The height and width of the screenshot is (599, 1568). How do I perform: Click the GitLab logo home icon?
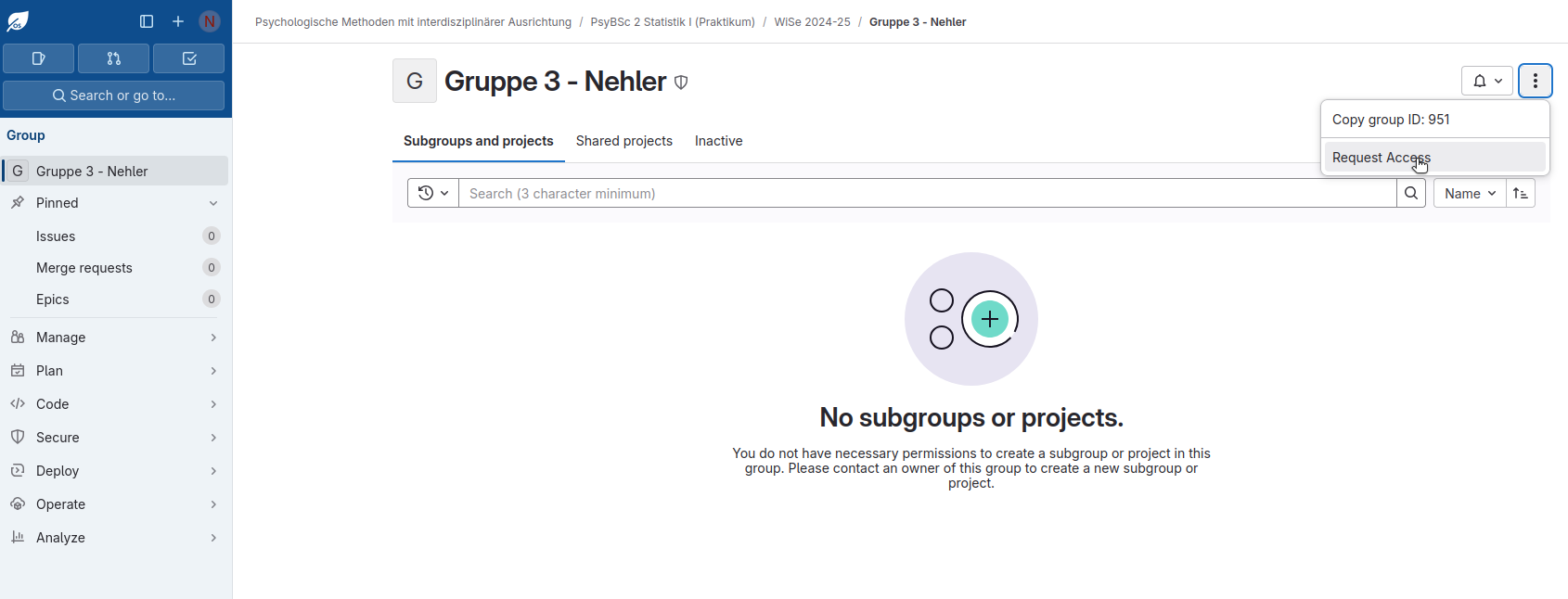pos(18,21)
